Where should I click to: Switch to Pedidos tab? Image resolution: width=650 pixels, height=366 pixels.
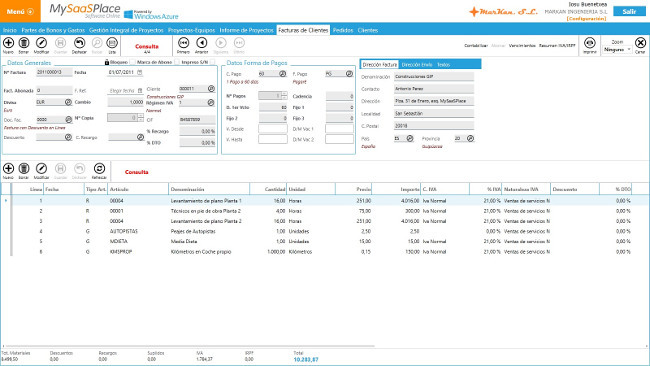pos(343,30)
